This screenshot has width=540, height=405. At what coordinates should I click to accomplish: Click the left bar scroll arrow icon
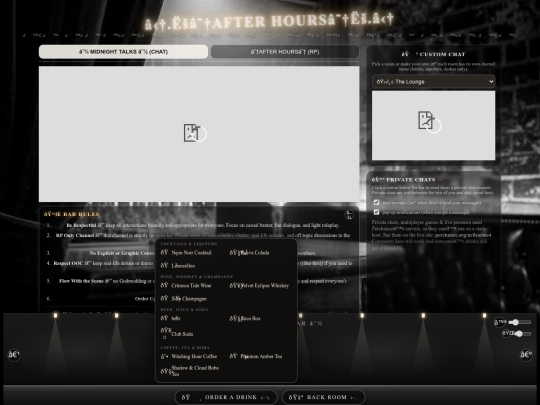coord(14,354)
